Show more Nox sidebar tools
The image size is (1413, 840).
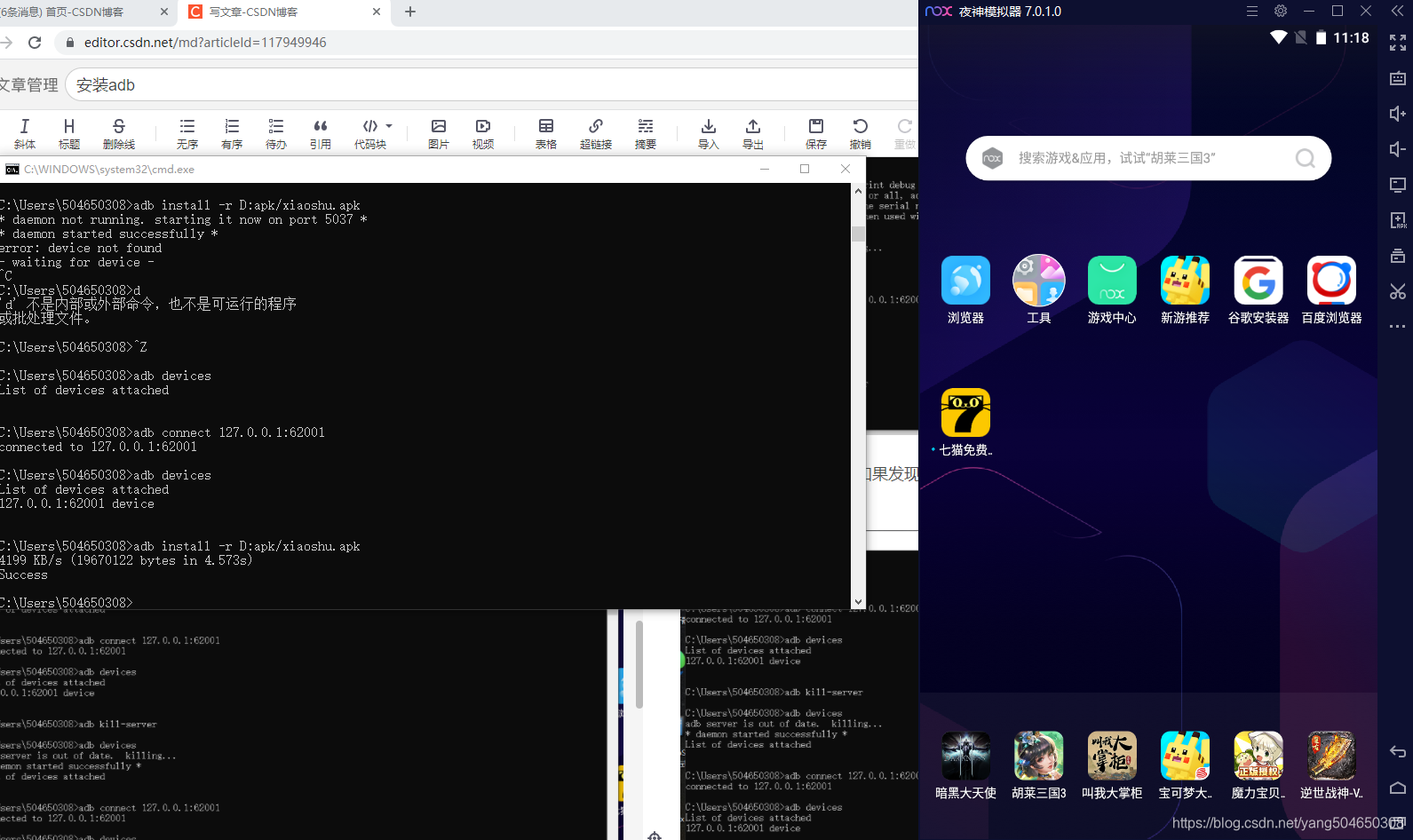coord(1398,326)
